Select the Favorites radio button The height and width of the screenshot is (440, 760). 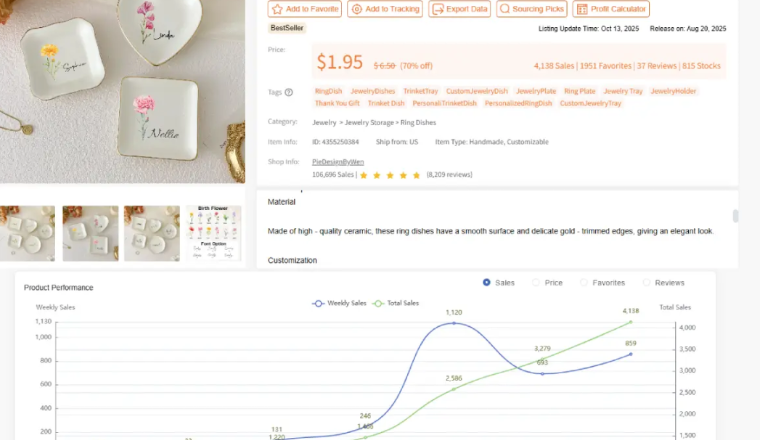tap(584, 283)
